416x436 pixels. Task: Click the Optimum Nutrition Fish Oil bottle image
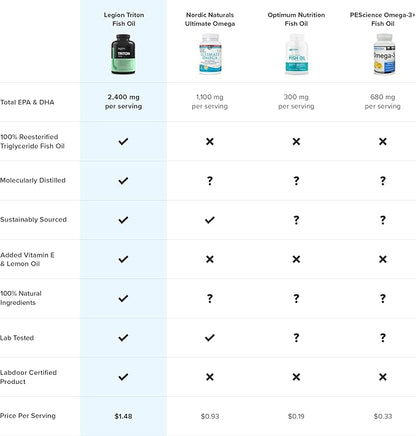click(x=296, y=54)
